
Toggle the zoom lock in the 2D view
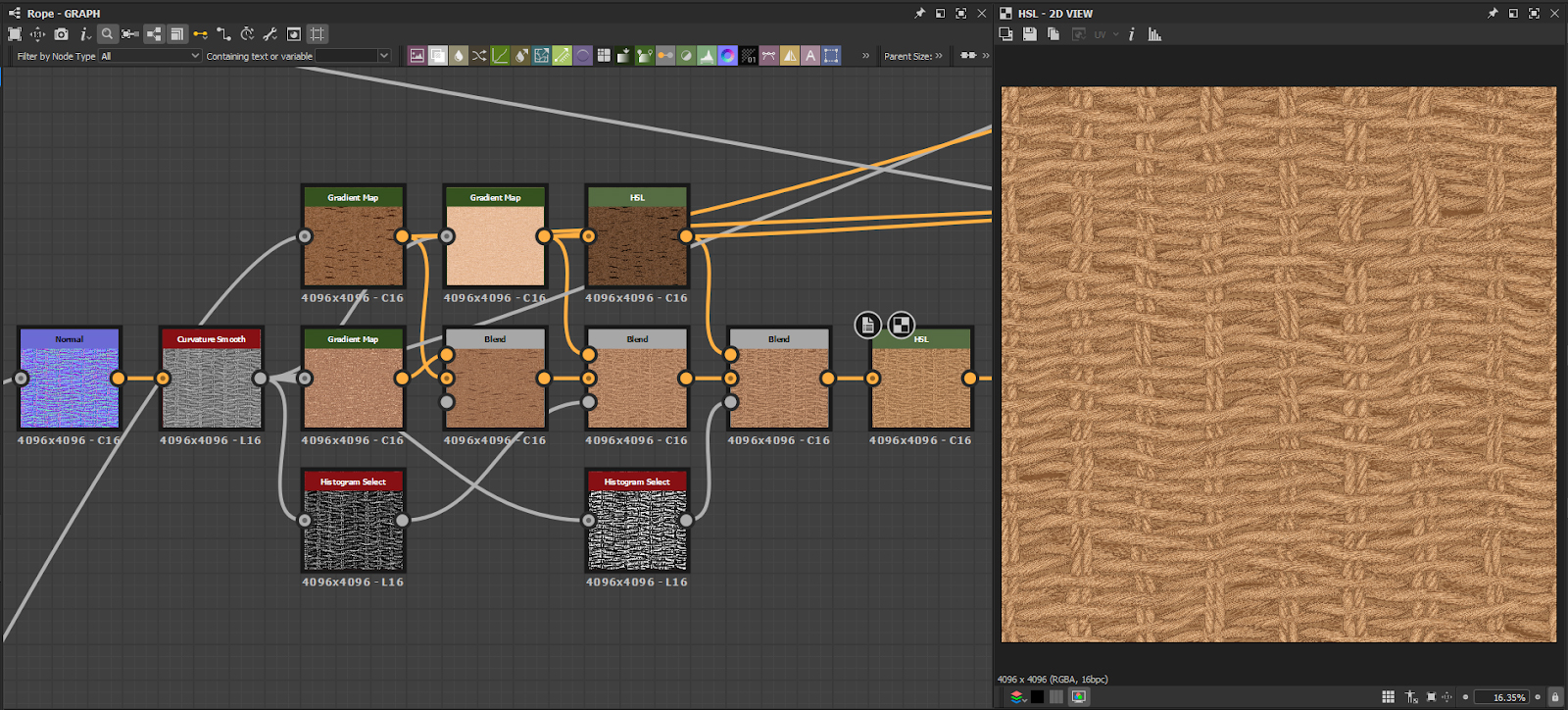pyautogui.click(x=1554, y=697)
